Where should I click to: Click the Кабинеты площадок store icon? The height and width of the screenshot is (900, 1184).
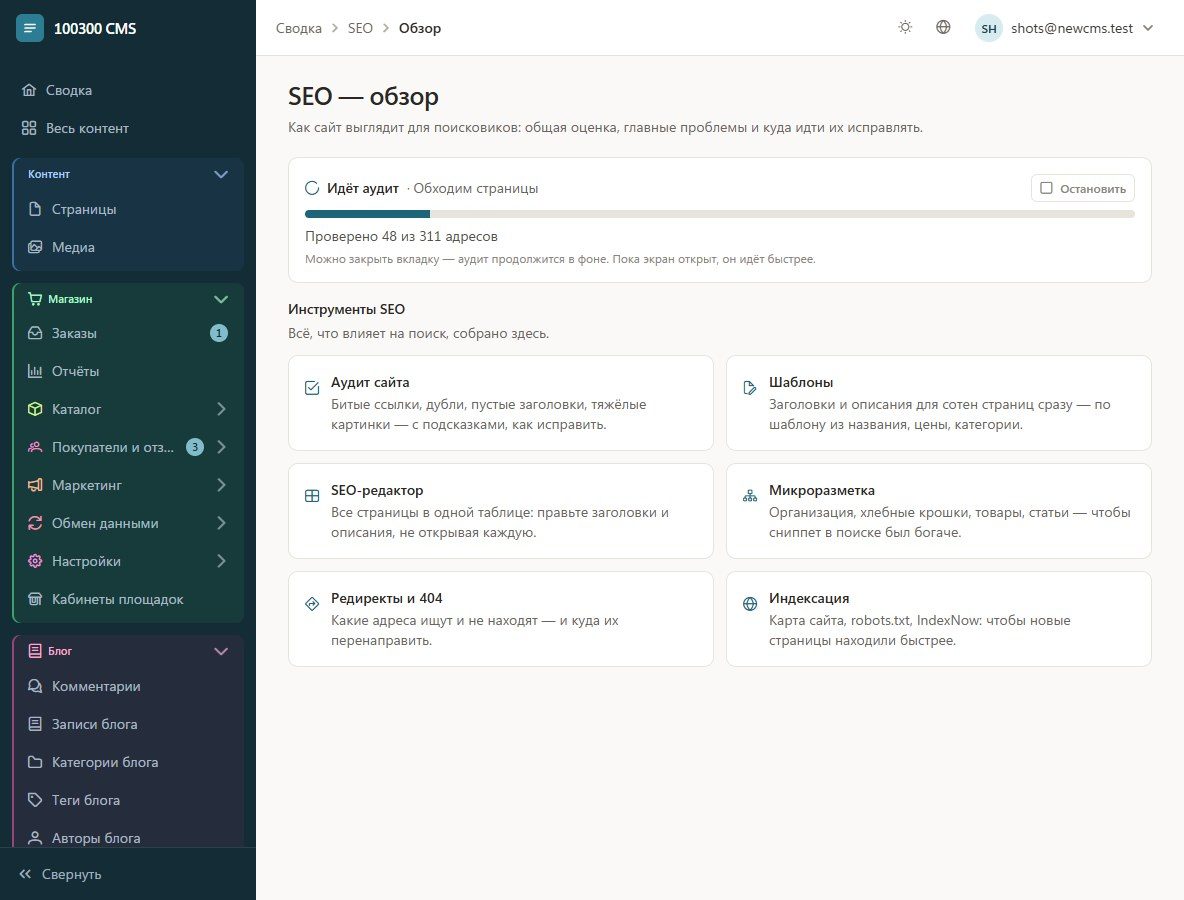point(35,599)
